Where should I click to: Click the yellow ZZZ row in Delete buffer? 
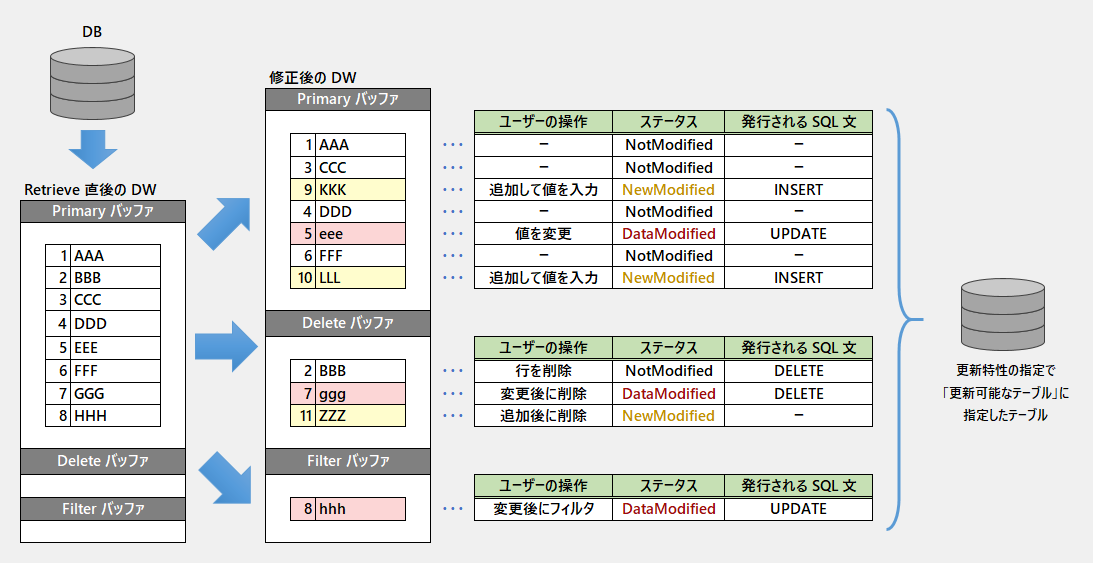[361, 416]
